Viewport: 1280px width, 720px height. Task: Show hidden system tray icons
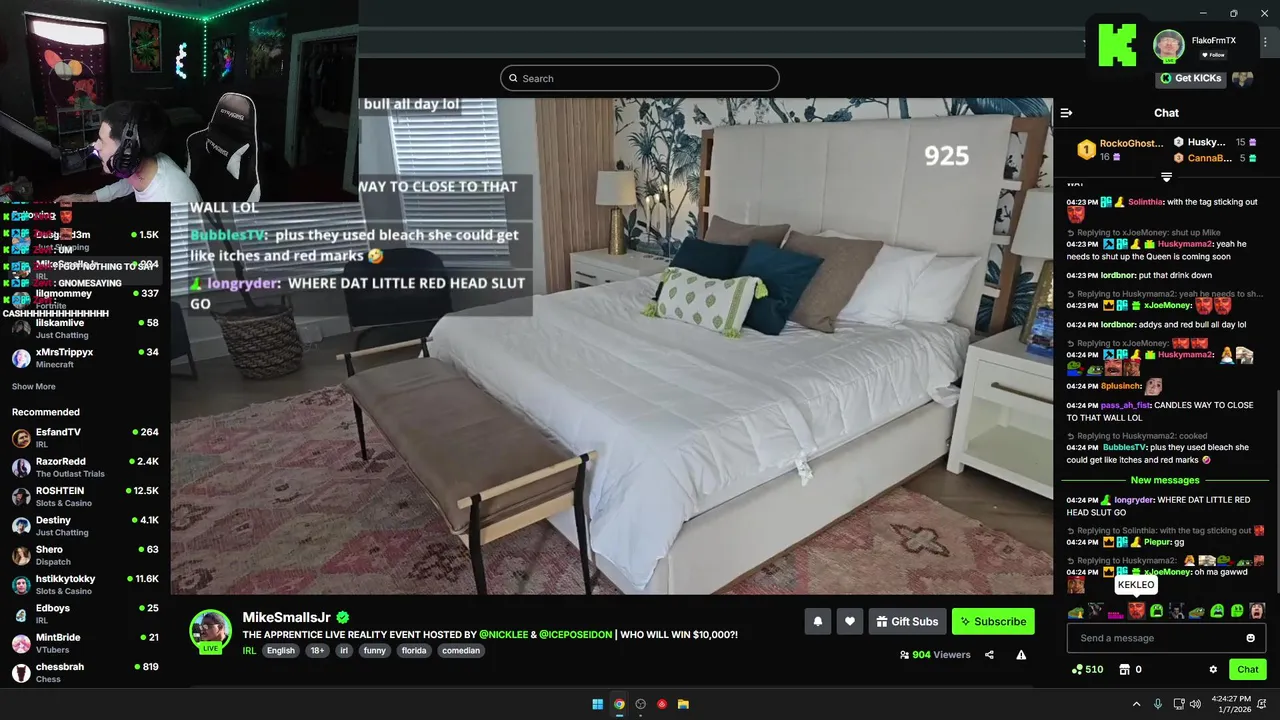click(x=1136, y=704)
